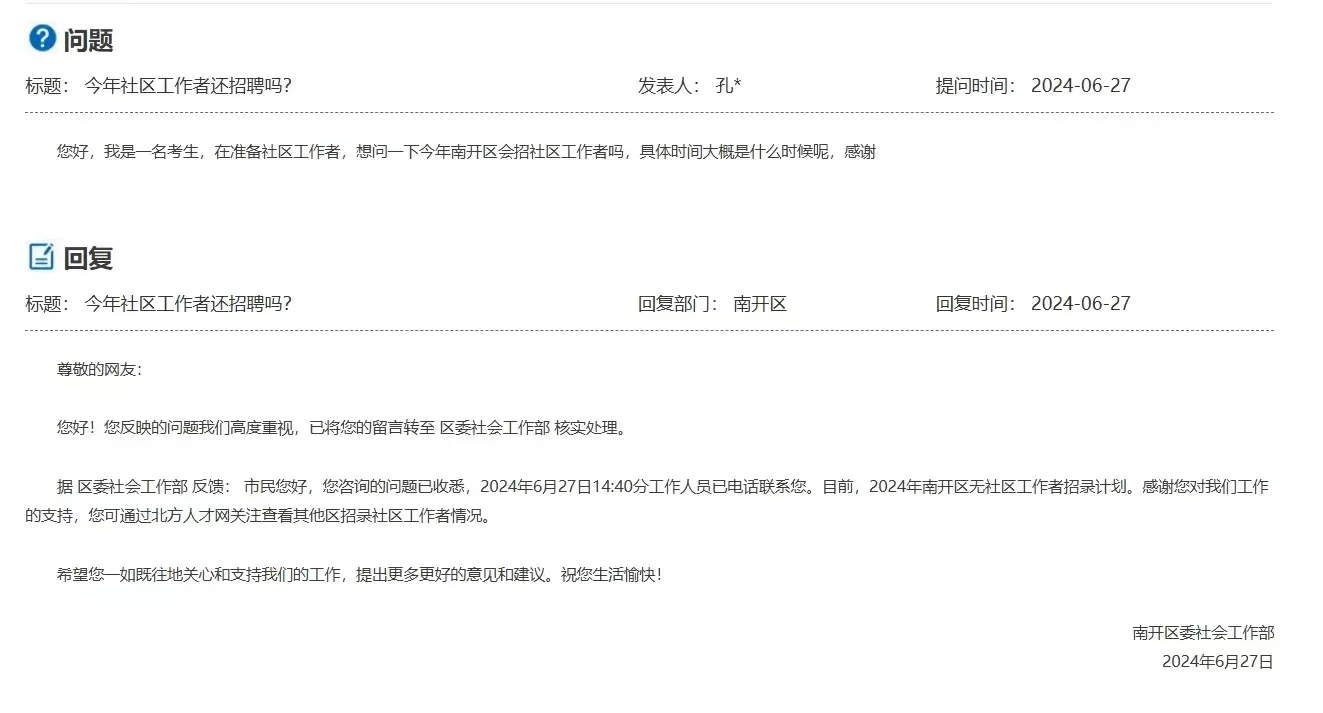
Task: Open the question title 今年社区工作者还招聘吗?
Action: pyautogui.click(x=188, y=85)
